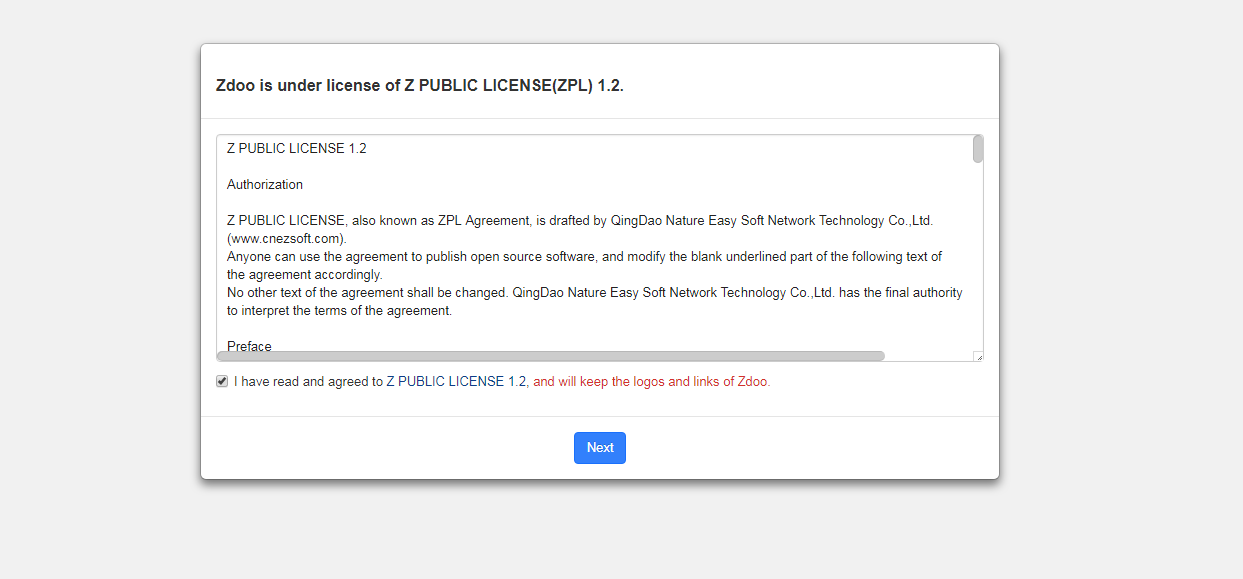Click the first line 'Z PUBLIC LICENSE 1.2' in textarea
Viewport: 1243px width, 579px height.
(x=297, y=149)
